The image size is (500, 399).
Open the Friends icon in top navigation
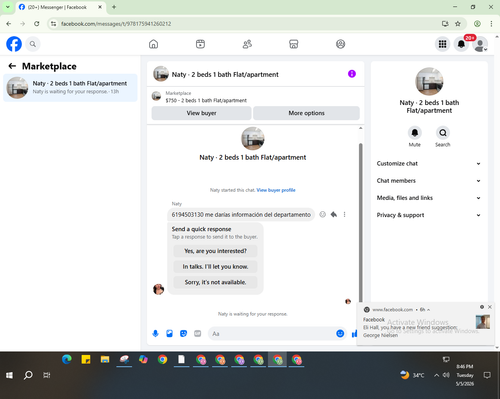tap(247, 44)
